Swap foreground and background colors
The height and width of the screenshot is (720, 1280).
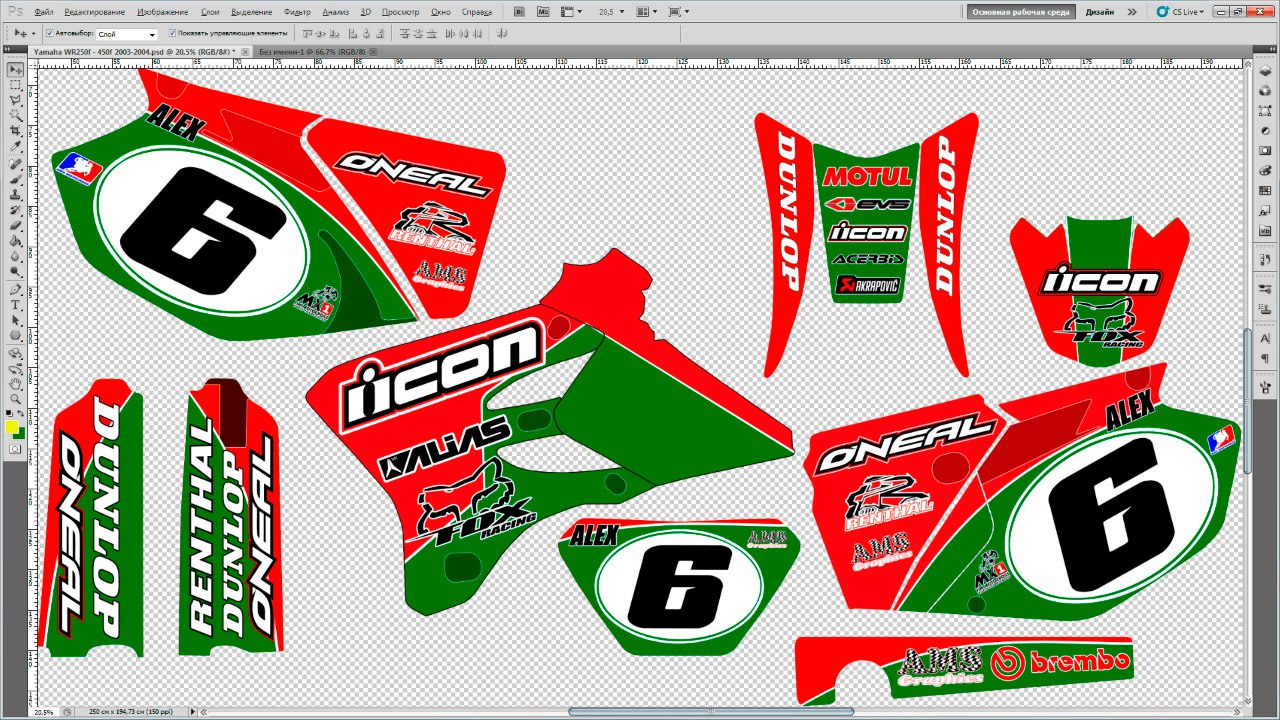(22, 413)
